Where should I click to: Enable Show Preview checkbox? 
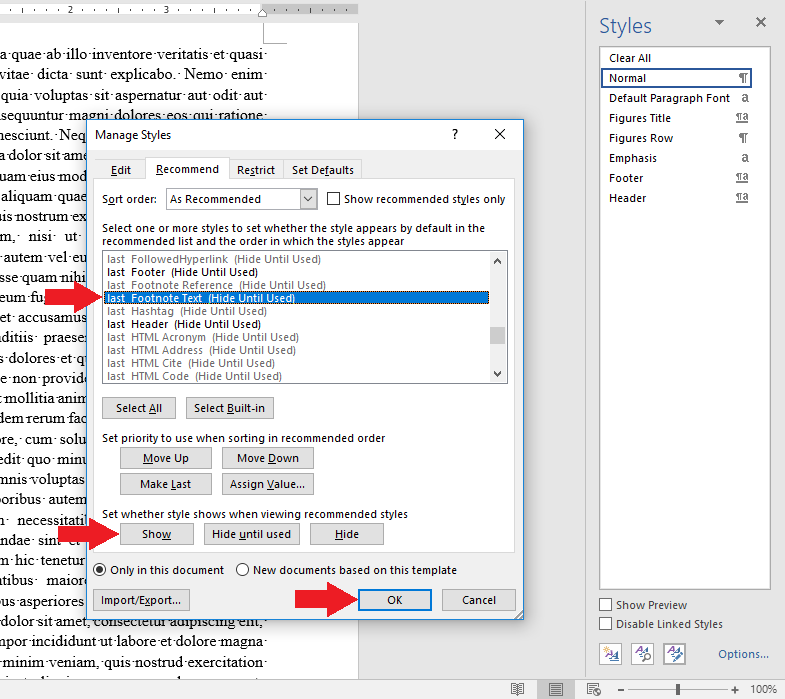pyautogui.click(x=605, y=604)
